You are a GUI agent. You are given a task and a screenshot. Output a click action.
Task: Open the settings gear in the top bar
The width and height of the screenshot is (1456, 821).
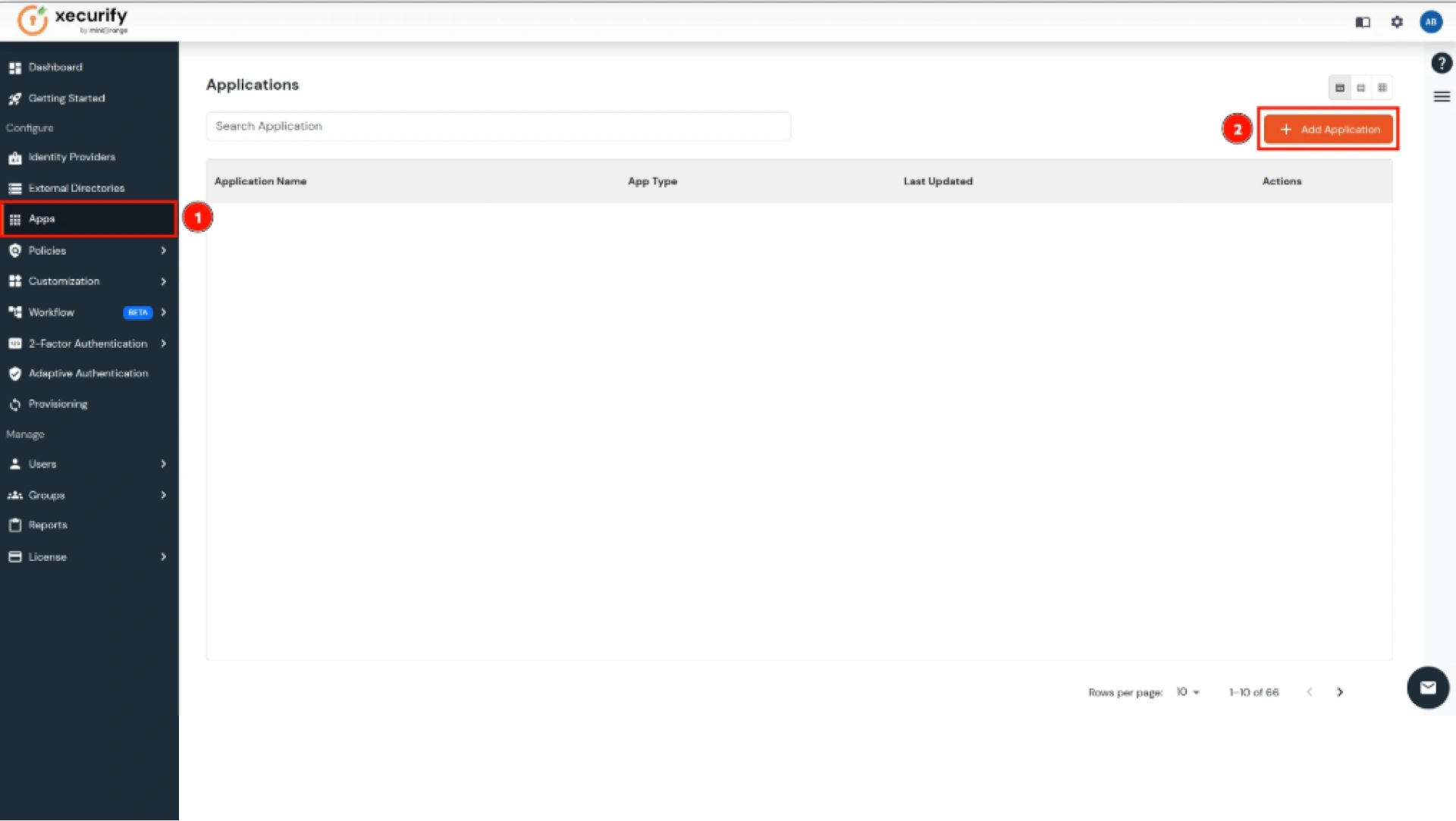[1396, 22]
